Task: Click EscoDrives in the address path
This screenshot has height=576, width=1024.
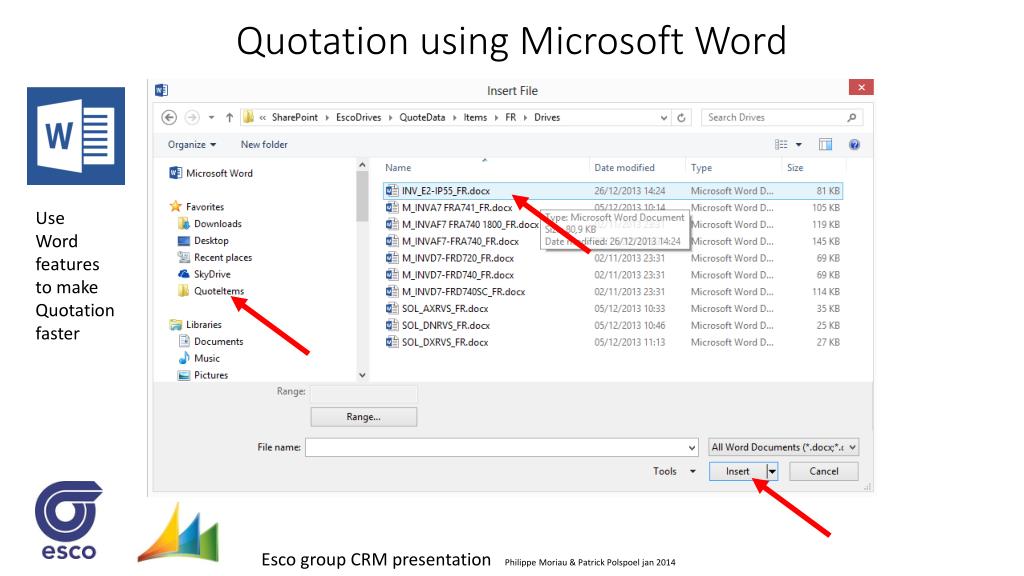Action: point(359,118)
